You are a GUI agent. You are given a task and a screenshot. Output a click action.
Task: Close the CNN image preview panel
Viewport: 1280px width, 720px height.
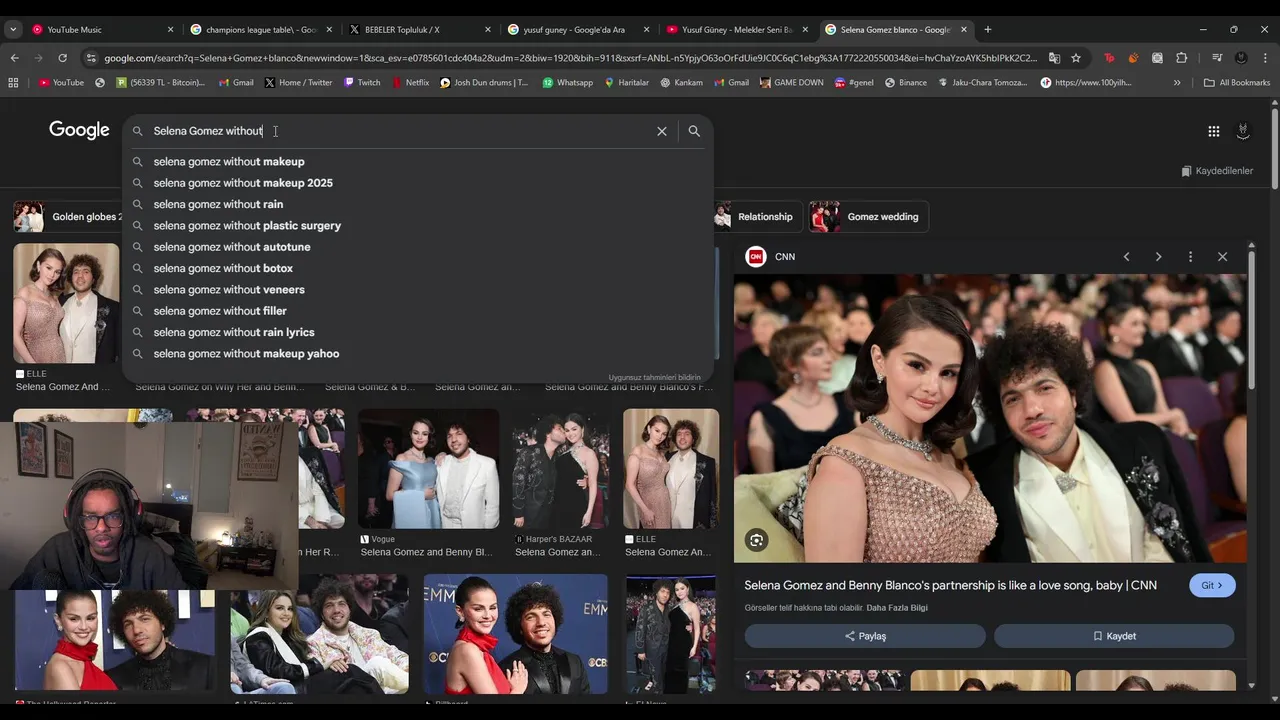(x=1222, y=257)
